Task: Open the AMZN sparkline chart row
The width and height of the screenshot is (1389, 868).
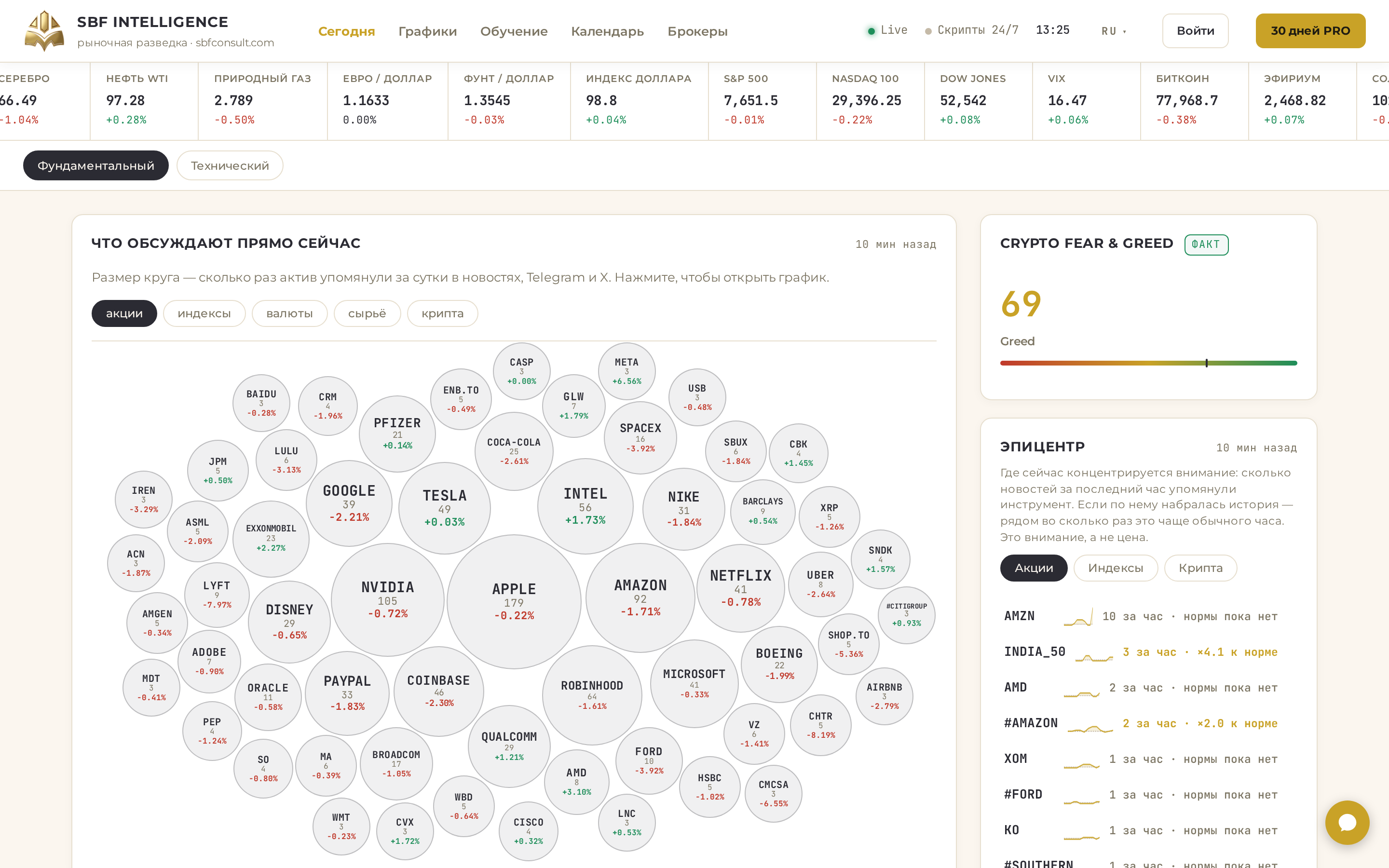Action: coord(1148,617)
